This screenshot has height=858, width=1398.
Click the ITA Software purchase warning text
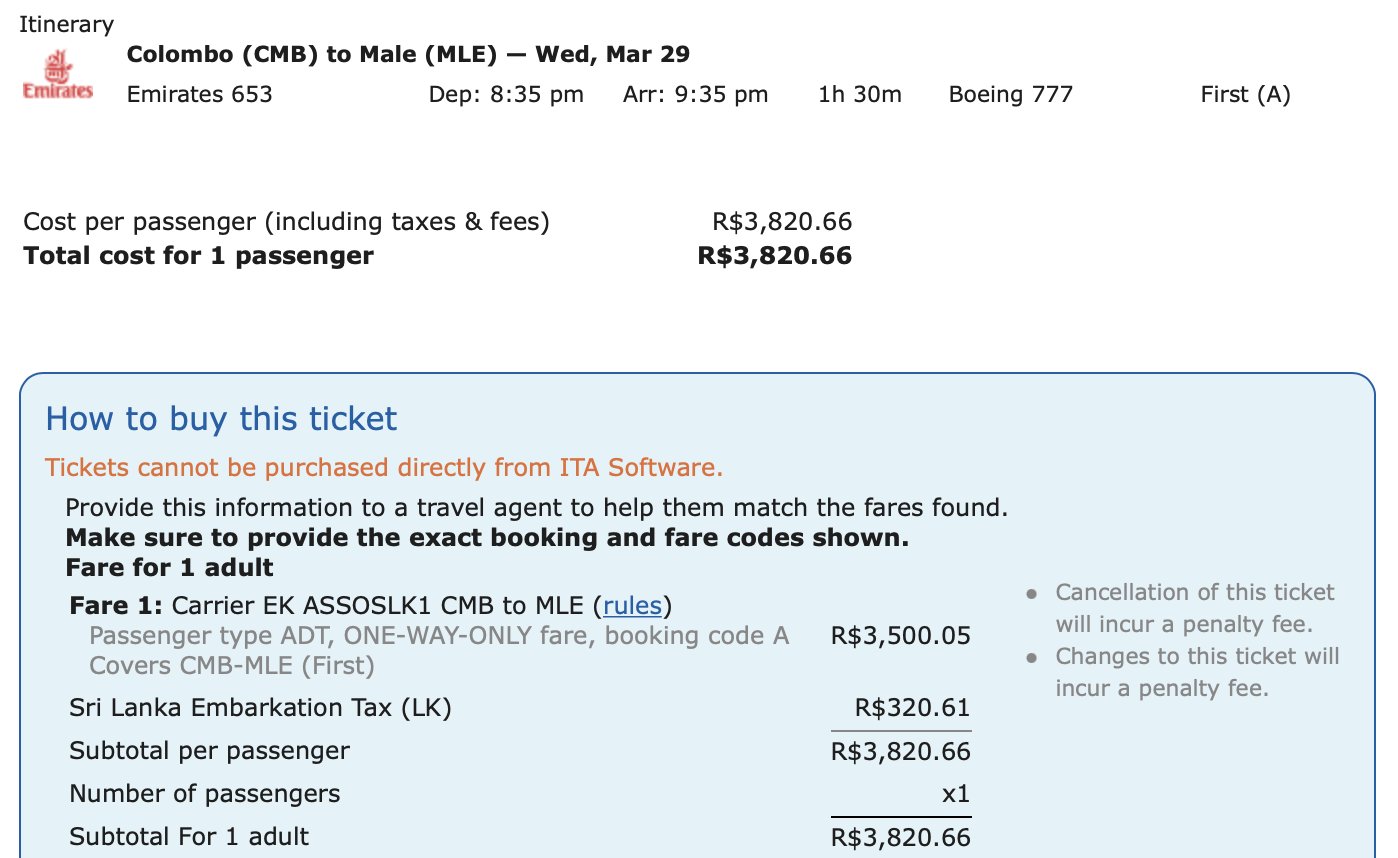384,467
